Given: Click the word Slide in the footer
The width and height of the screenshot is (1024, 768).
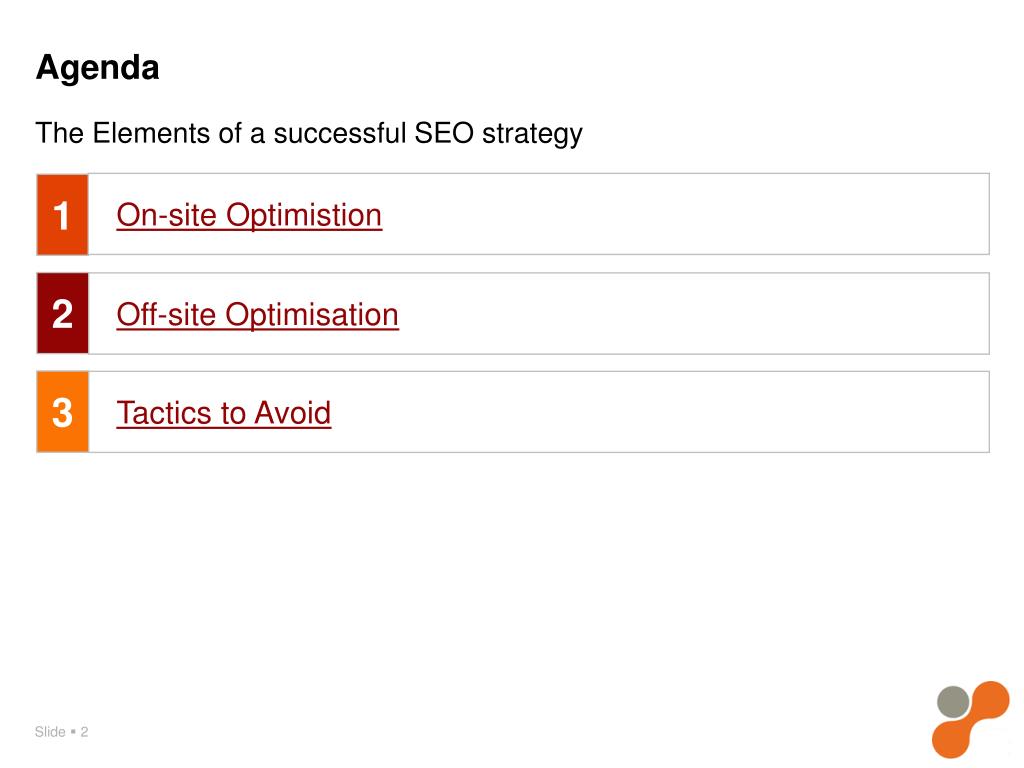Looking at the screenshot, I should pos(50,731).
